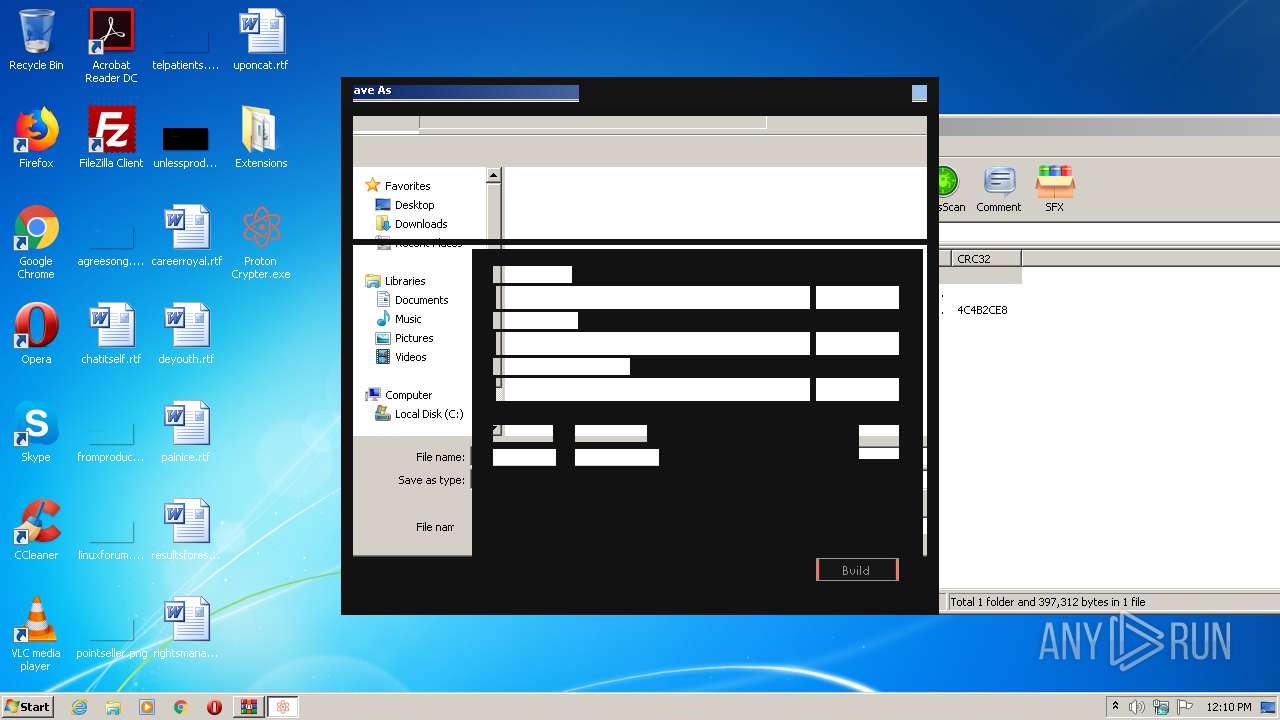Switch to Proton Crypter taskbar button
This screenshot has width=1280, height=720.
[283, 707]
